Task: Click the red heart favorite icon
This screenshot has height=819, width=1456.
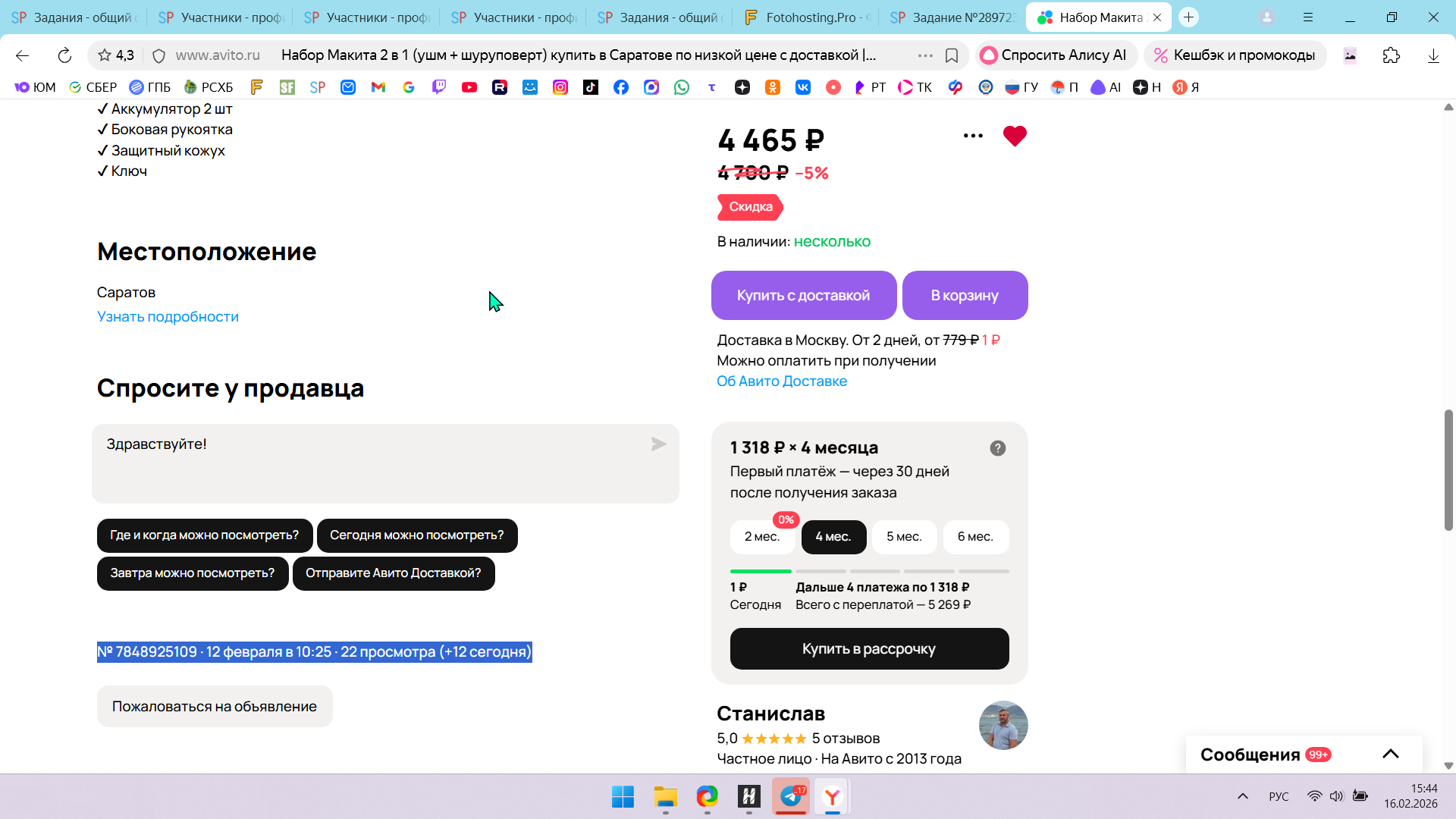Action: (1014, 136)
